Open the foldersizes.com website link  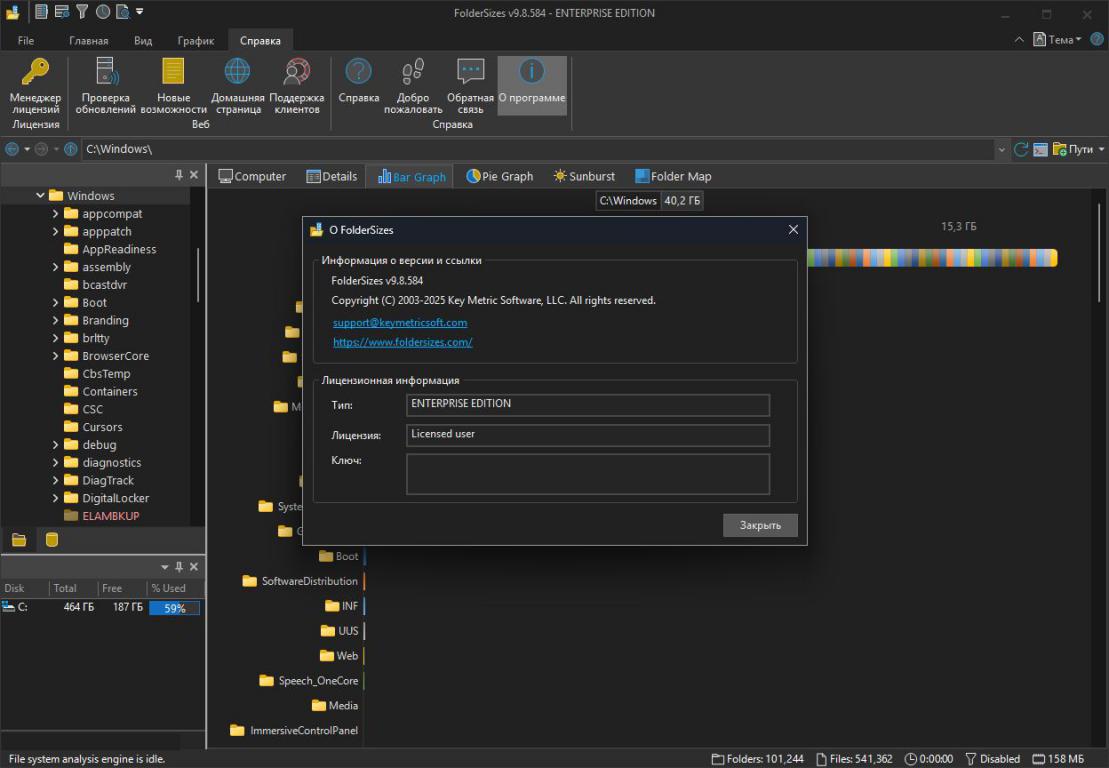click(x=402, y=342)
